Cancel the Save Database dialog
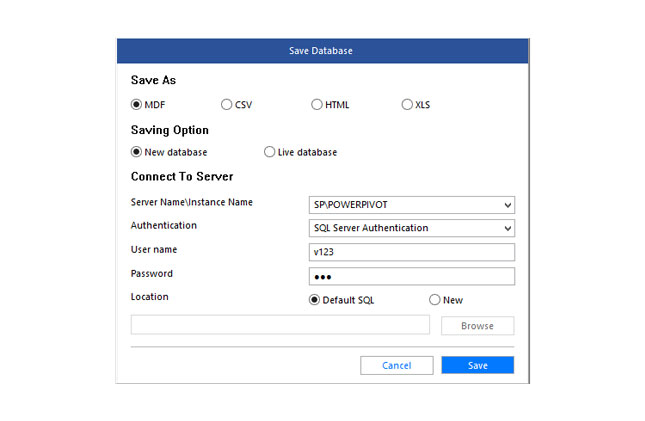This screenshot has width=645, height=421. 397,365
